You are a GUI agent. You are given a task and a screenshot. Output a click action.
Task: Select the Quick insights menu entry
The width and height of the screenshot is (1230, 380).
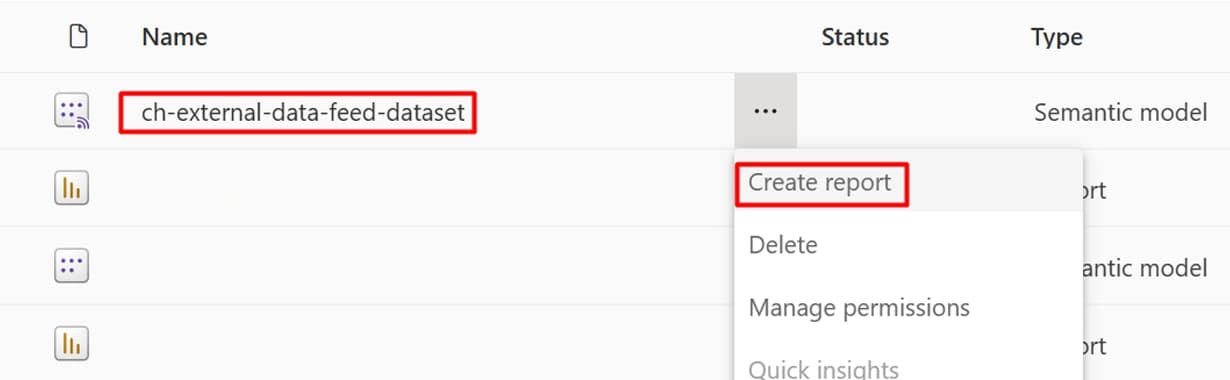click(824, 368)
